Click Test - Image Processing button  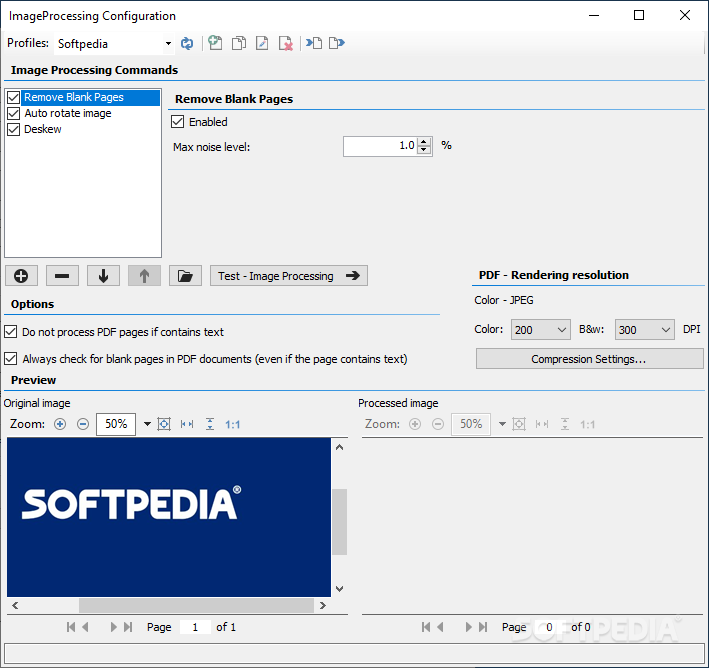click(x=289, y=276)
